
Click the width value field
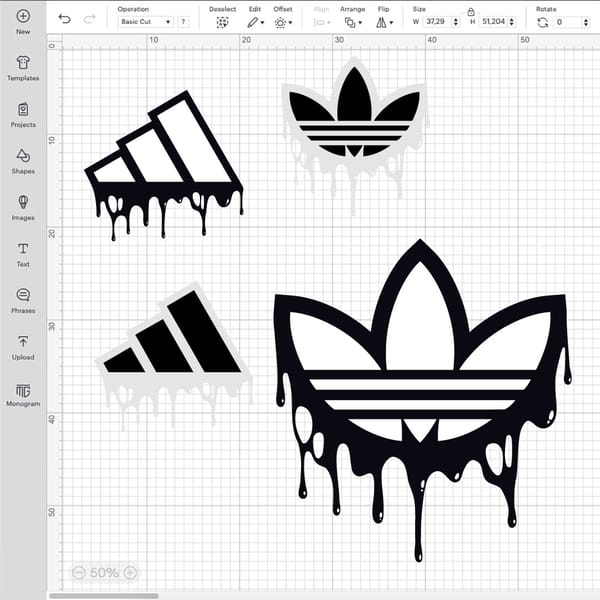tap(436, 22)
